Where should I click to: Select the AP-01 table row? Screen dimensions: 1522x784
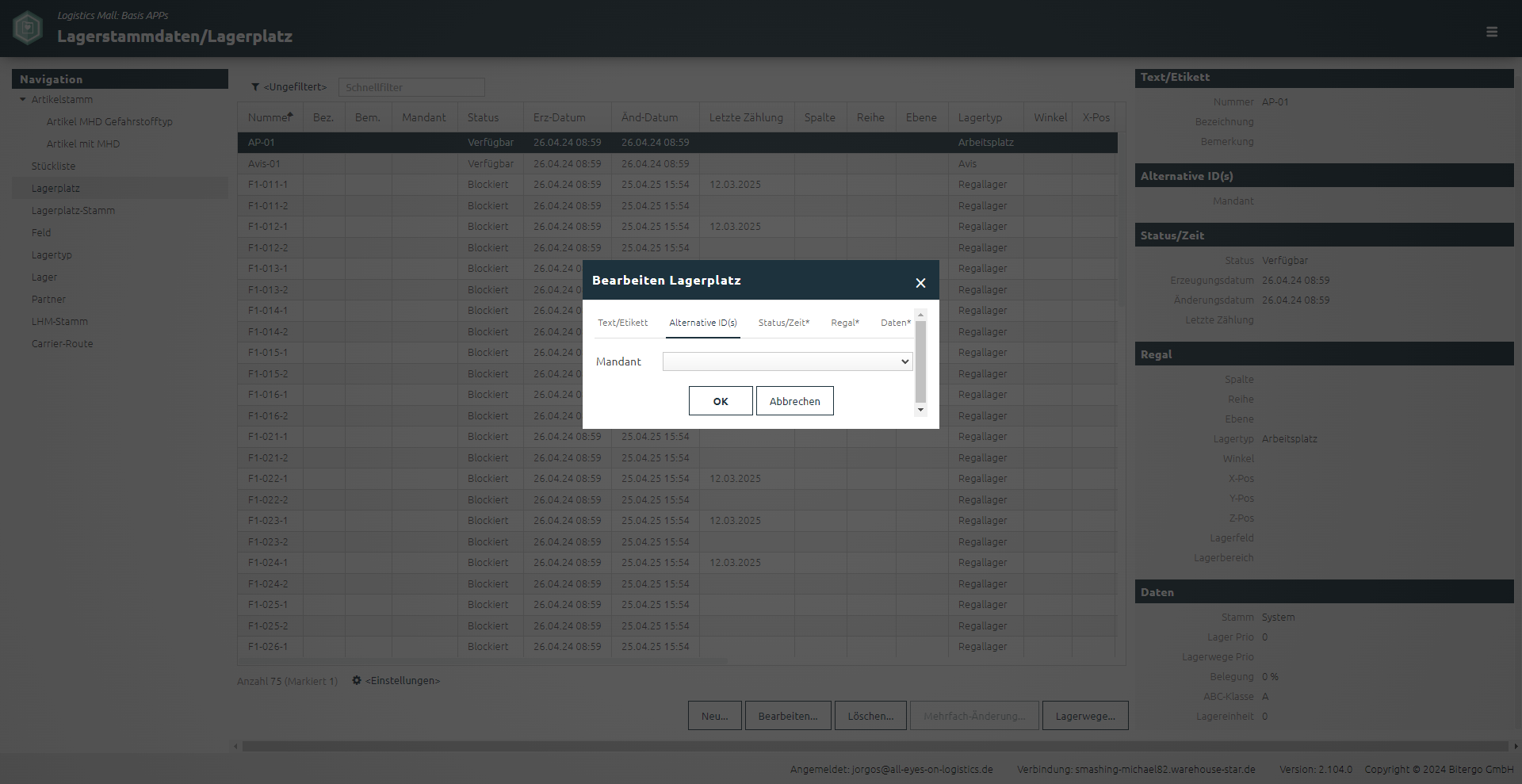(678, 143)
